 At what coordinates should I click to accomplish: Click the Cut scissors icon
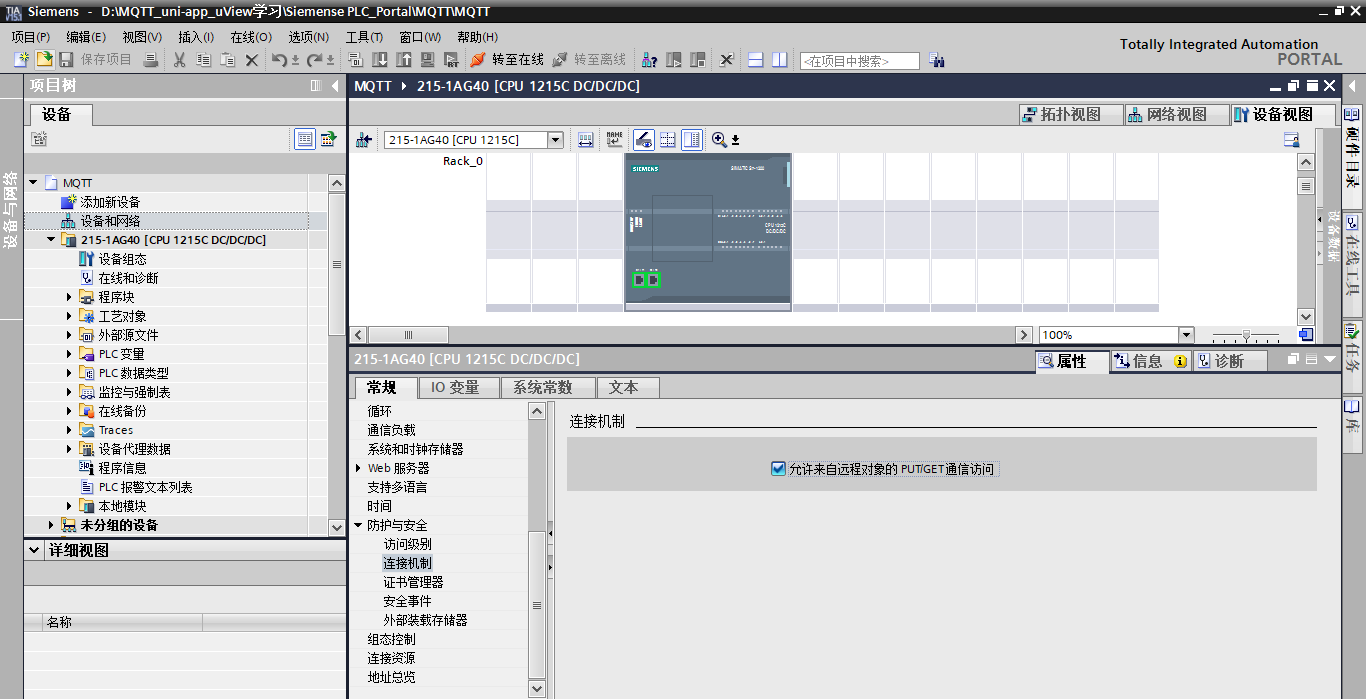pyautogui.click(x=179, y=60)
